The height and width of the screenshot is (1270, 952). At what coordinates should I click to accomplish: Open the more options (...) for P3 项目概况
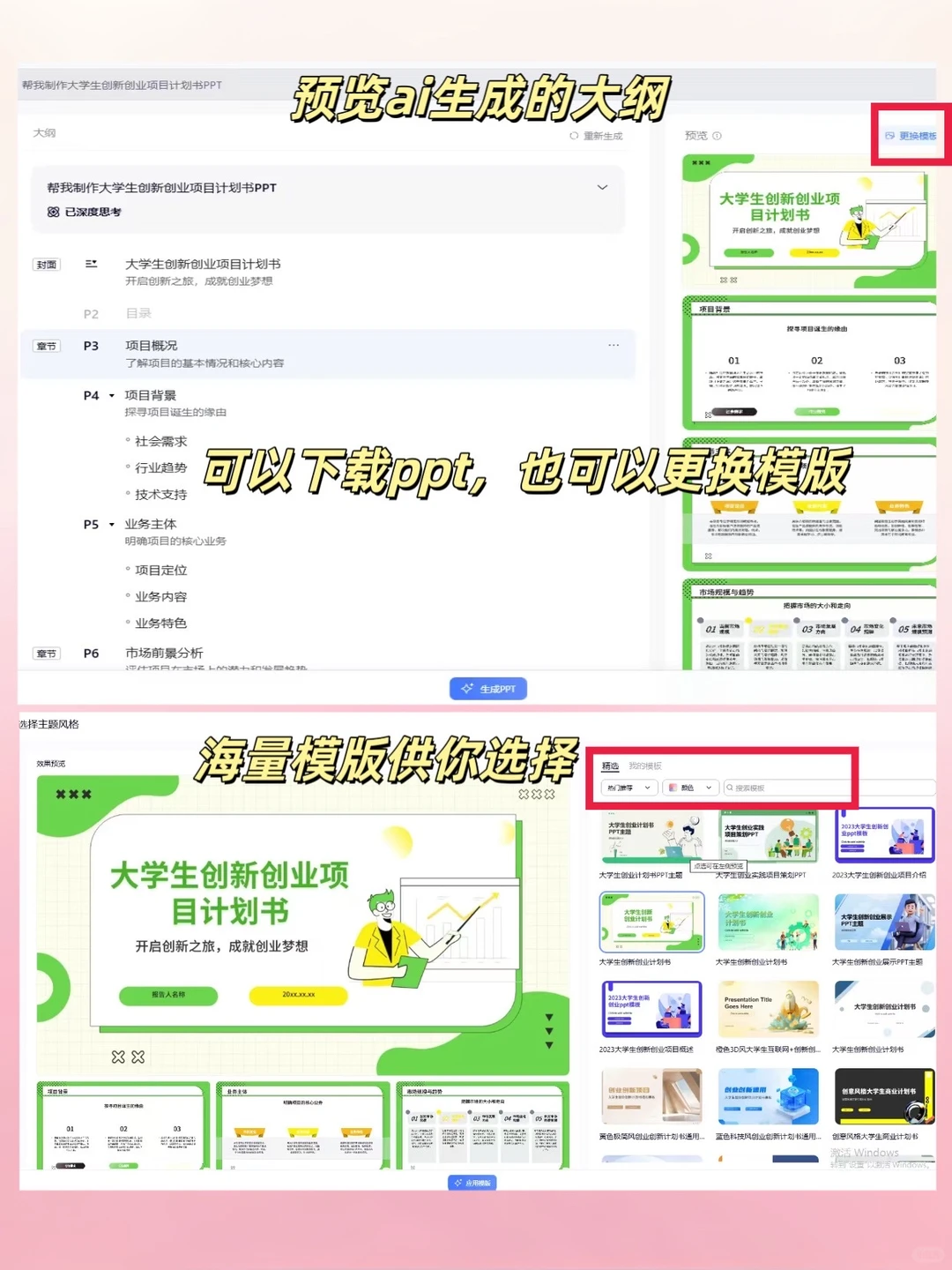tap(614, 345)
